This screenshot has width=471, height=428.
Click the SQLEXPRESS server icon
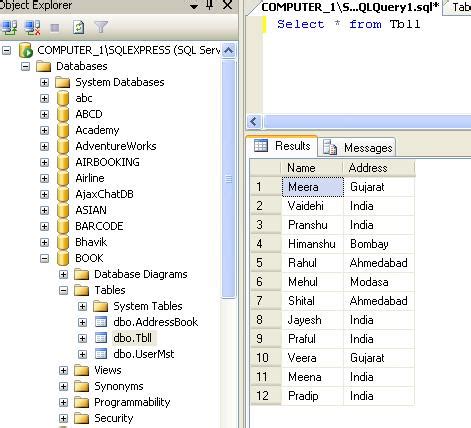[x=26, y=50]
